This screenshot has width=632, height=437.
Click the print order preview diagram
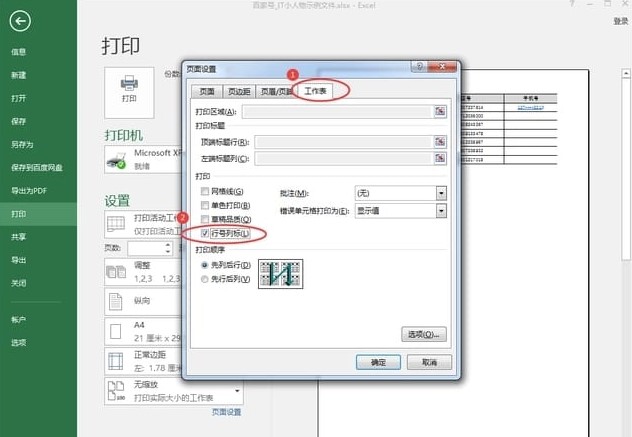[281, 274]
